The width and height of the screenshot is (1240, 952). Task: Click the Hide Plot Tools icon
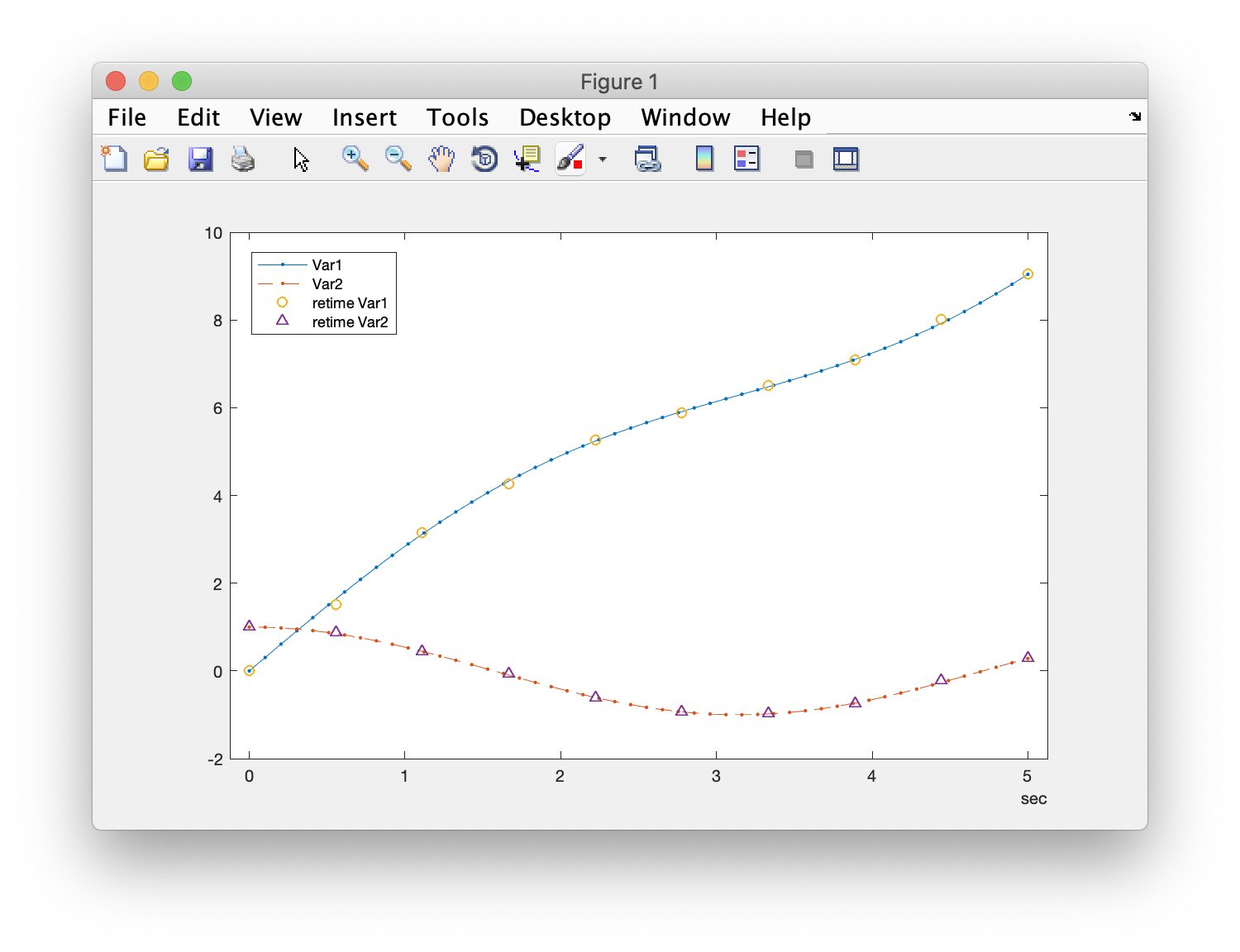pos(804,159)
